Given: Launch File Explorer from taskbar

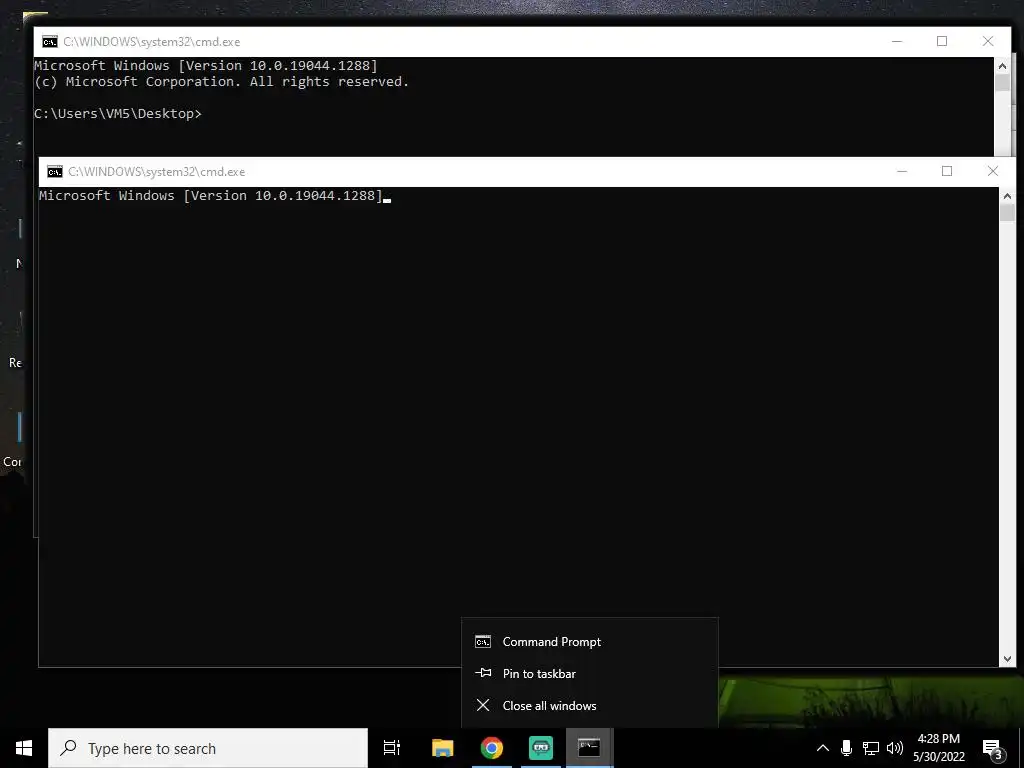Looking at the screenshot, I should click(442, 748).
